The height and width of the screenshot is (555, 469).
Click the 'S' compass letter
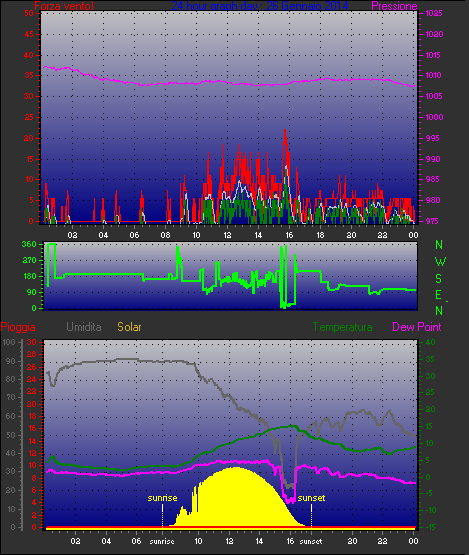[439, 279]
